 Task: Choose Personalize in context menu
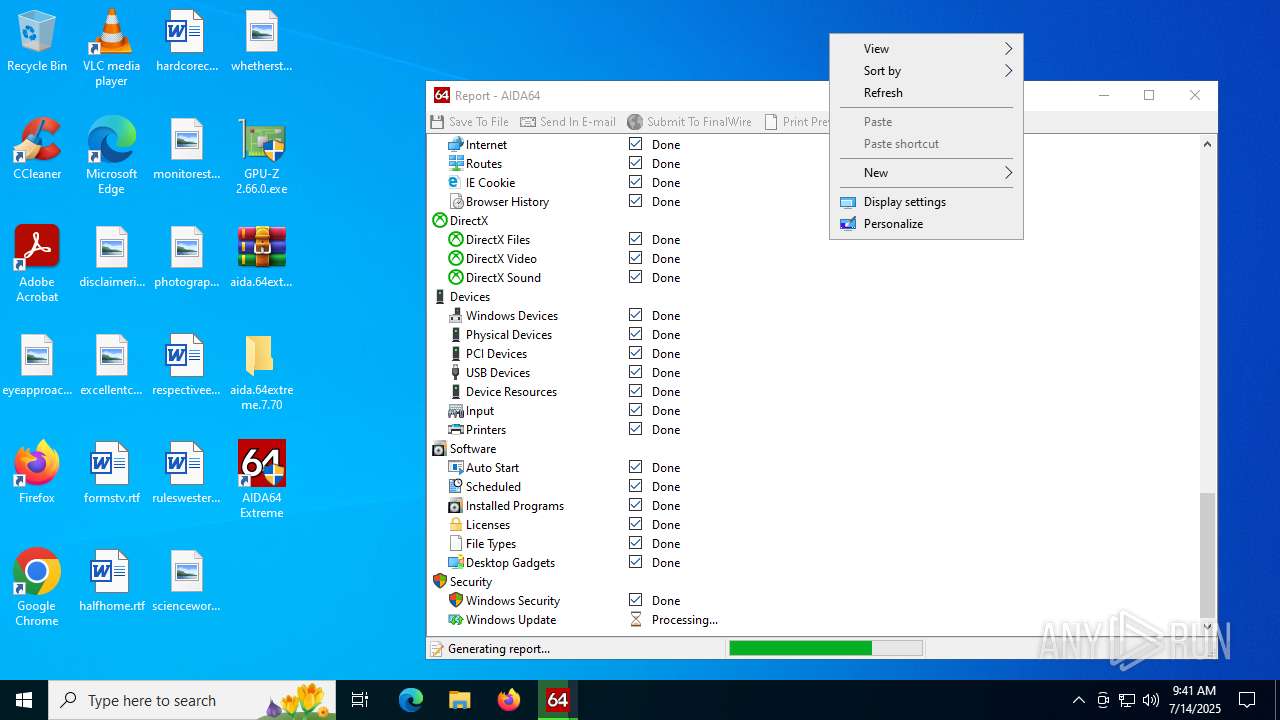click(x=926, y=224)
